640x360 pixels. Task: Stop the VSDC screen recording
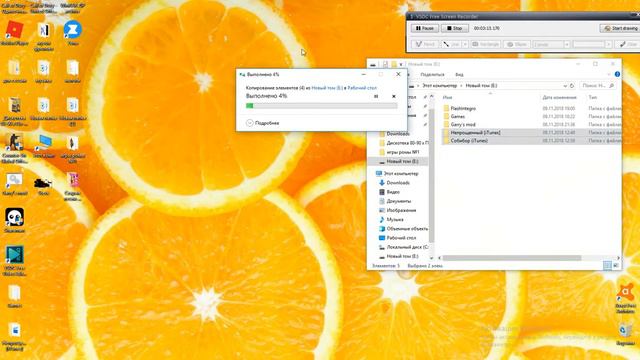[x=454, y=28]
